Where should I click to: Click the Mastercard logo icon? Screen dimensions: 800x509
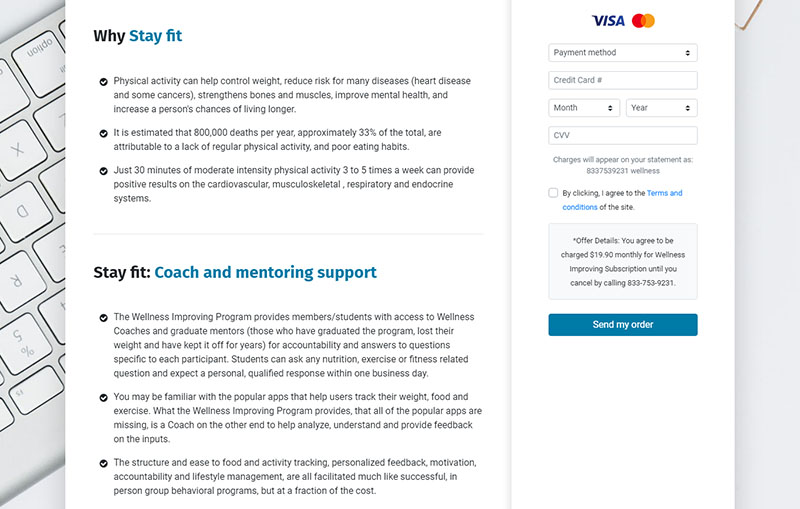[x=644, y=21]
